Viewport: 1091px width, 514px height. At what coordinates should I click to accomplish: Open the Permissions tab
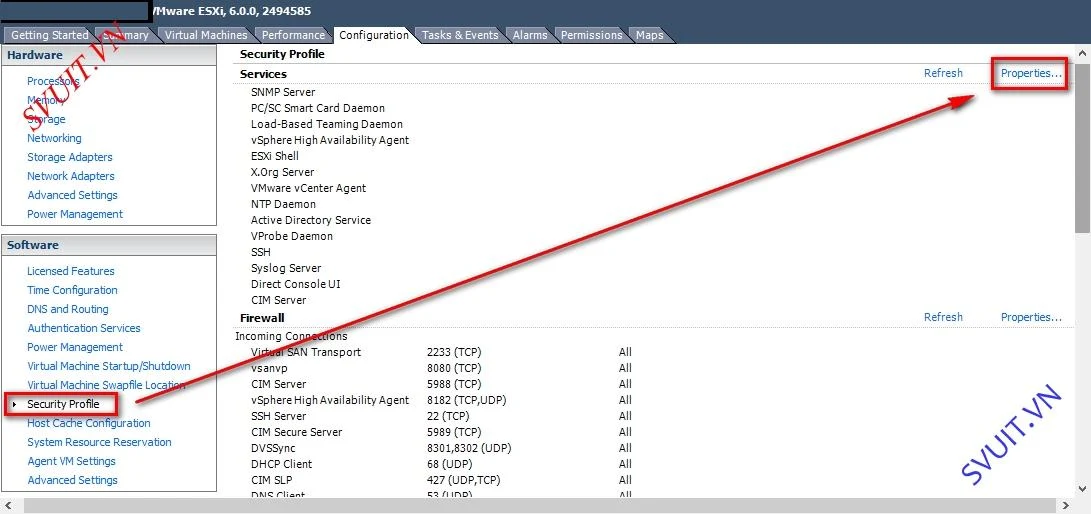point(591,35)
